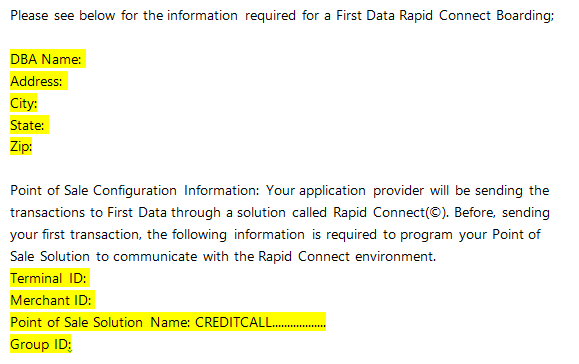Place cursor after the Group ID label
The width and height of the screenshot is (579, 364).
point(72,344)
